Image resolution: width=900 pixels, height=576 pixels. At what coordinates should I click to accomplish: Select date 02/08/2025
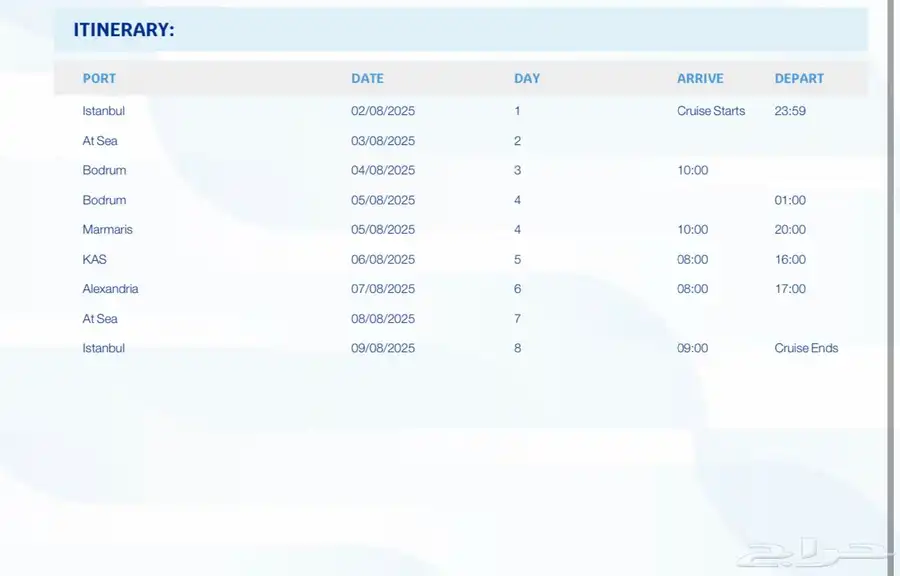click(383, 111)
